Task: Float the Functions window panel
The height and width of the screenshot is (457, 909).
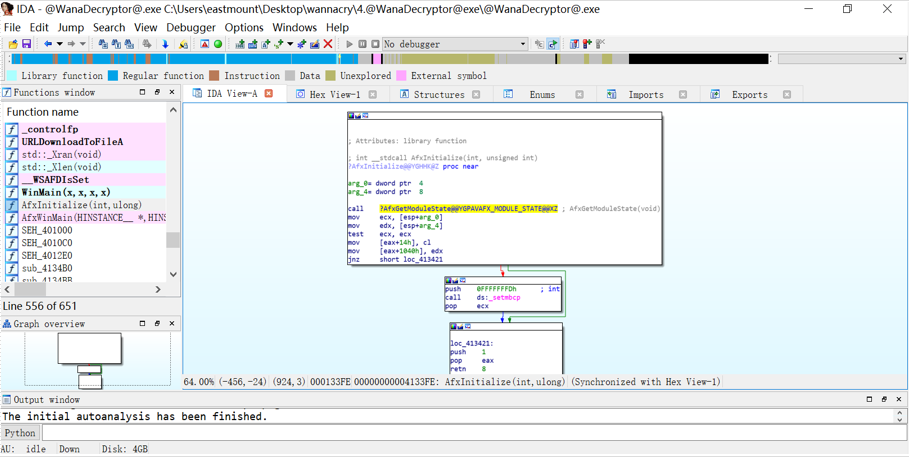Action: [x=157, y=92]
